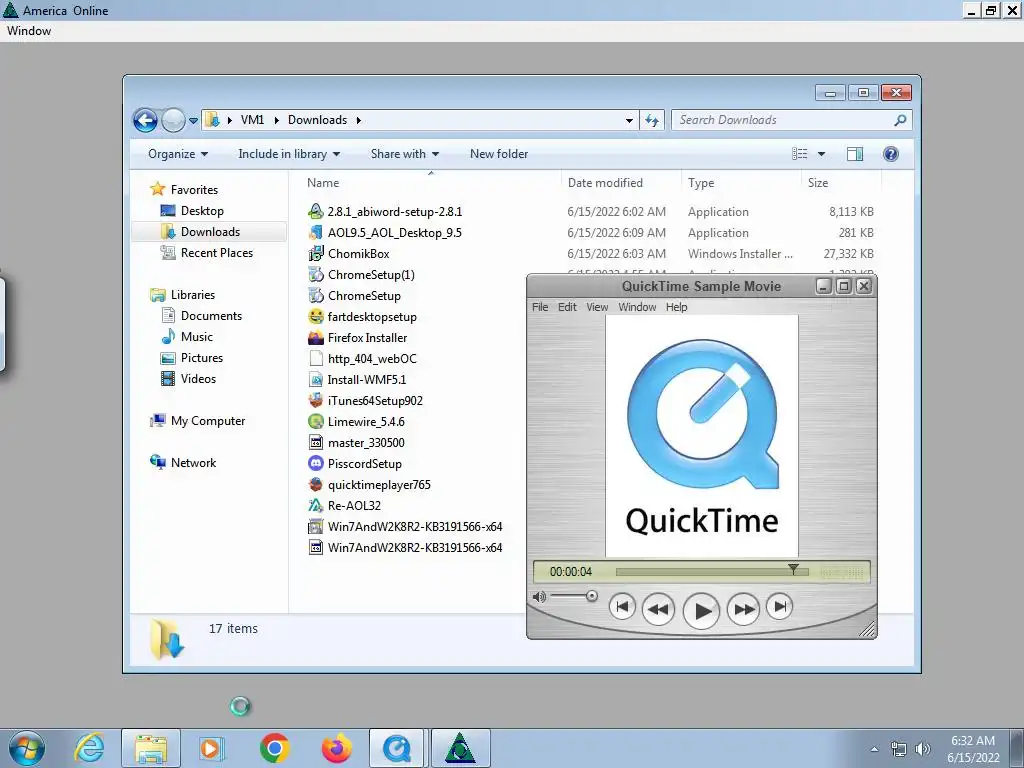The image size is (1024, 768).
Task: Skip to movie start in QuickTime
Action: coord(622,607)
